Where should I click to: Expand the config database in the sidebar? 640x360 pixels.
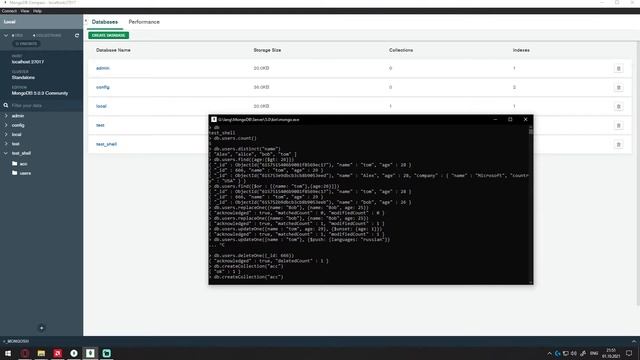[x=6, y=125]
